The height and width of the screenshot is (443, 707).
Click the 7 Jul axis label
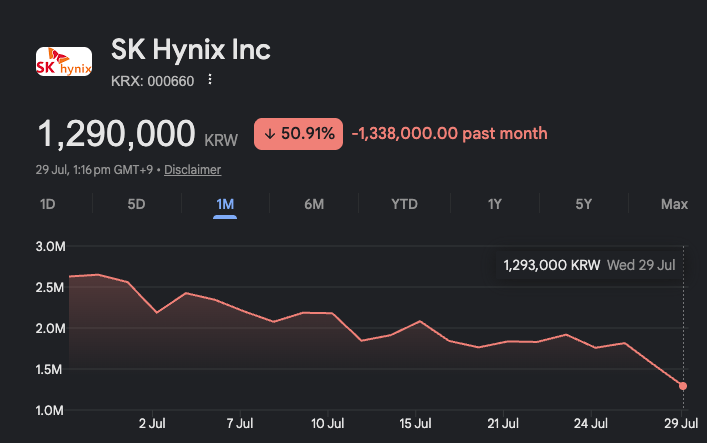tap(240, 424)
